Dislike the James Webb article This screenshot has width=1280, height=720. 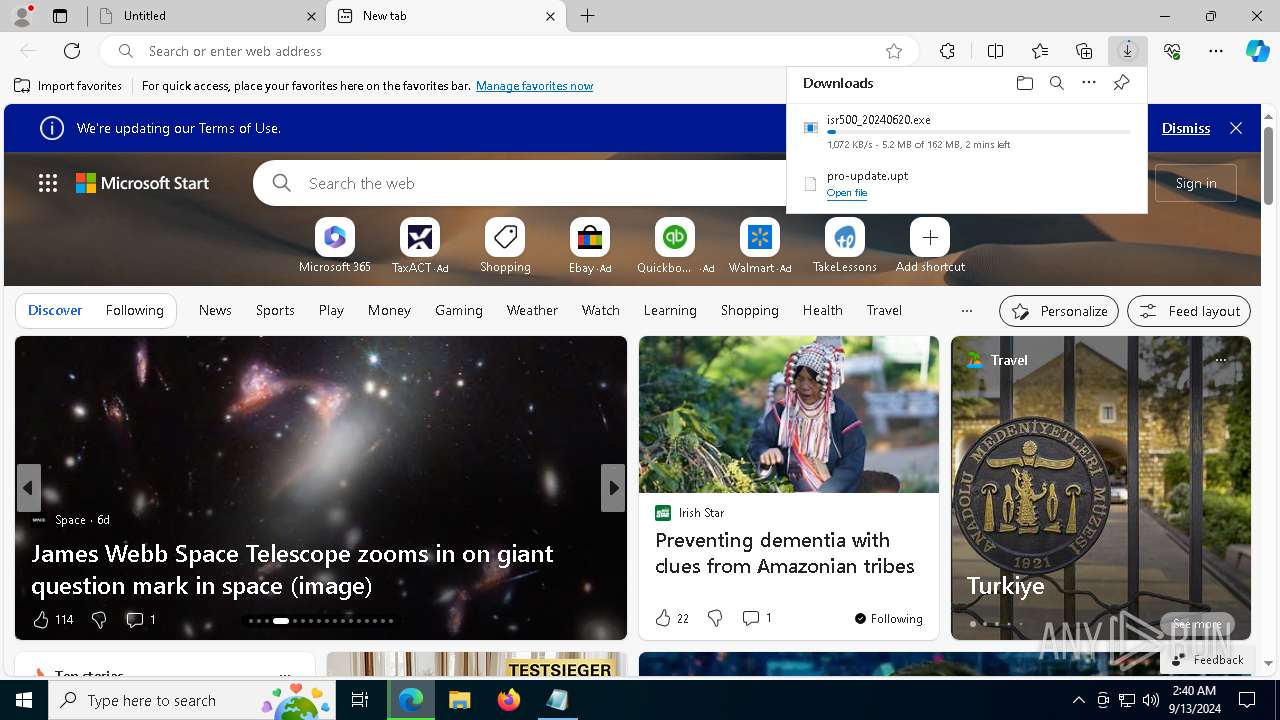(x=99, y=620)
